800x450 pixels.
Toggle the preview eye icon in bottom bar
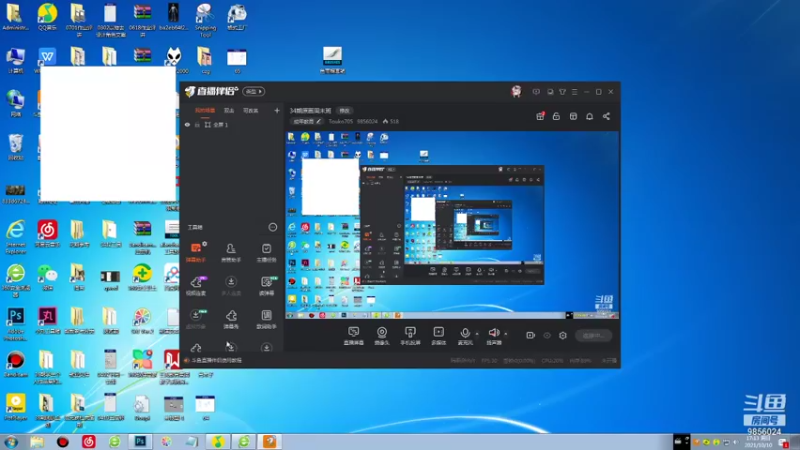pyautogui.click(x=547, y=335)
